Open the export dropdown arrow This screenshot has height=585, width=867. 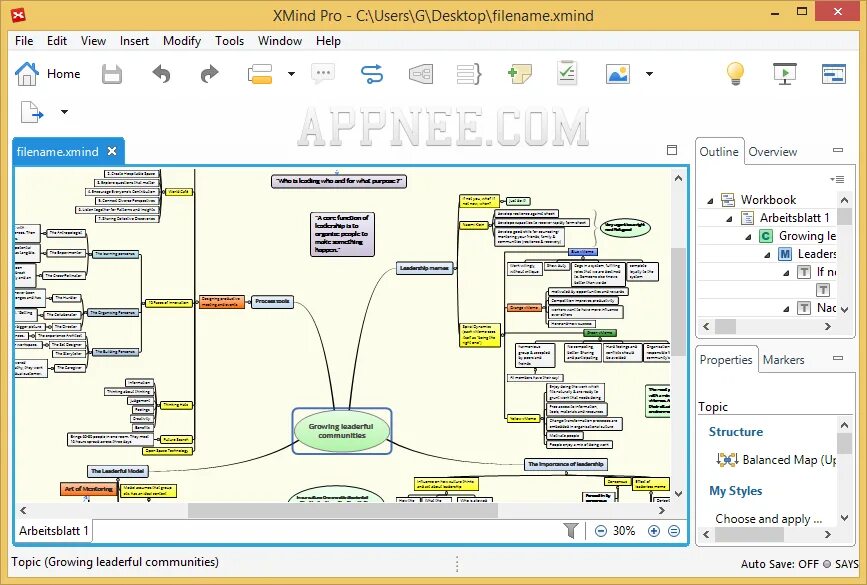point(64,112)
